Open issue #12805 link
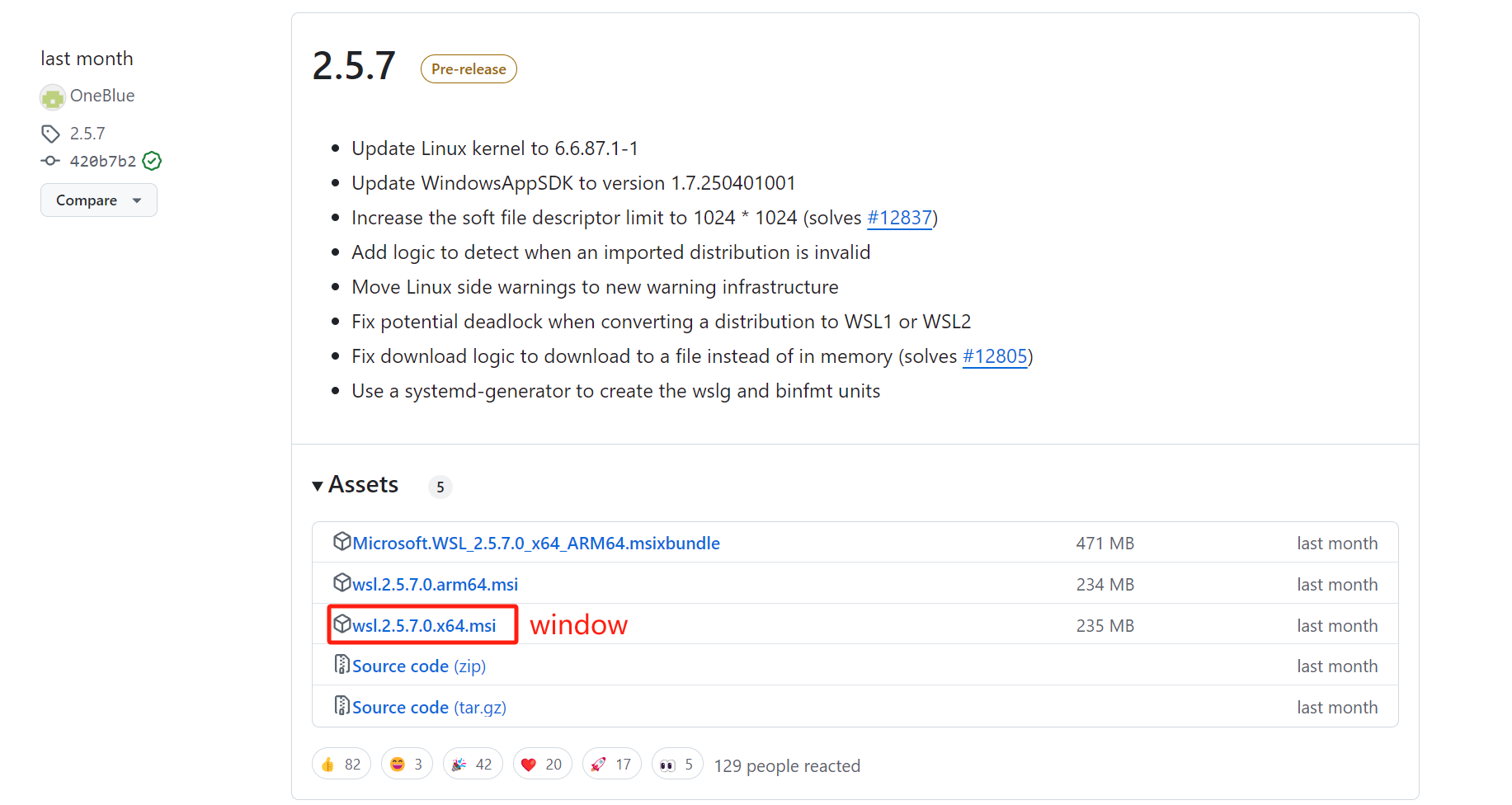Screen dimensions: 1512x805 [x=995, y=356]
